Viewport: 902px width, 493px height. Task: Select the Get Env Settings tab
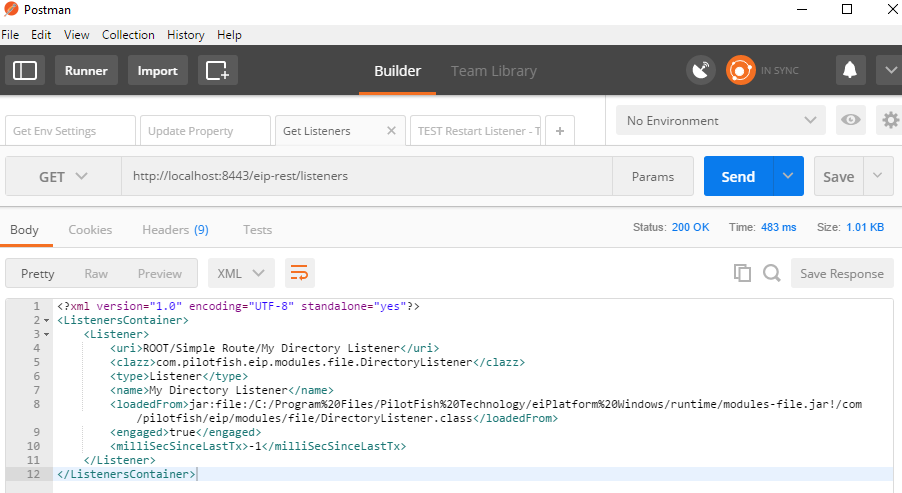tap(70, 131)
